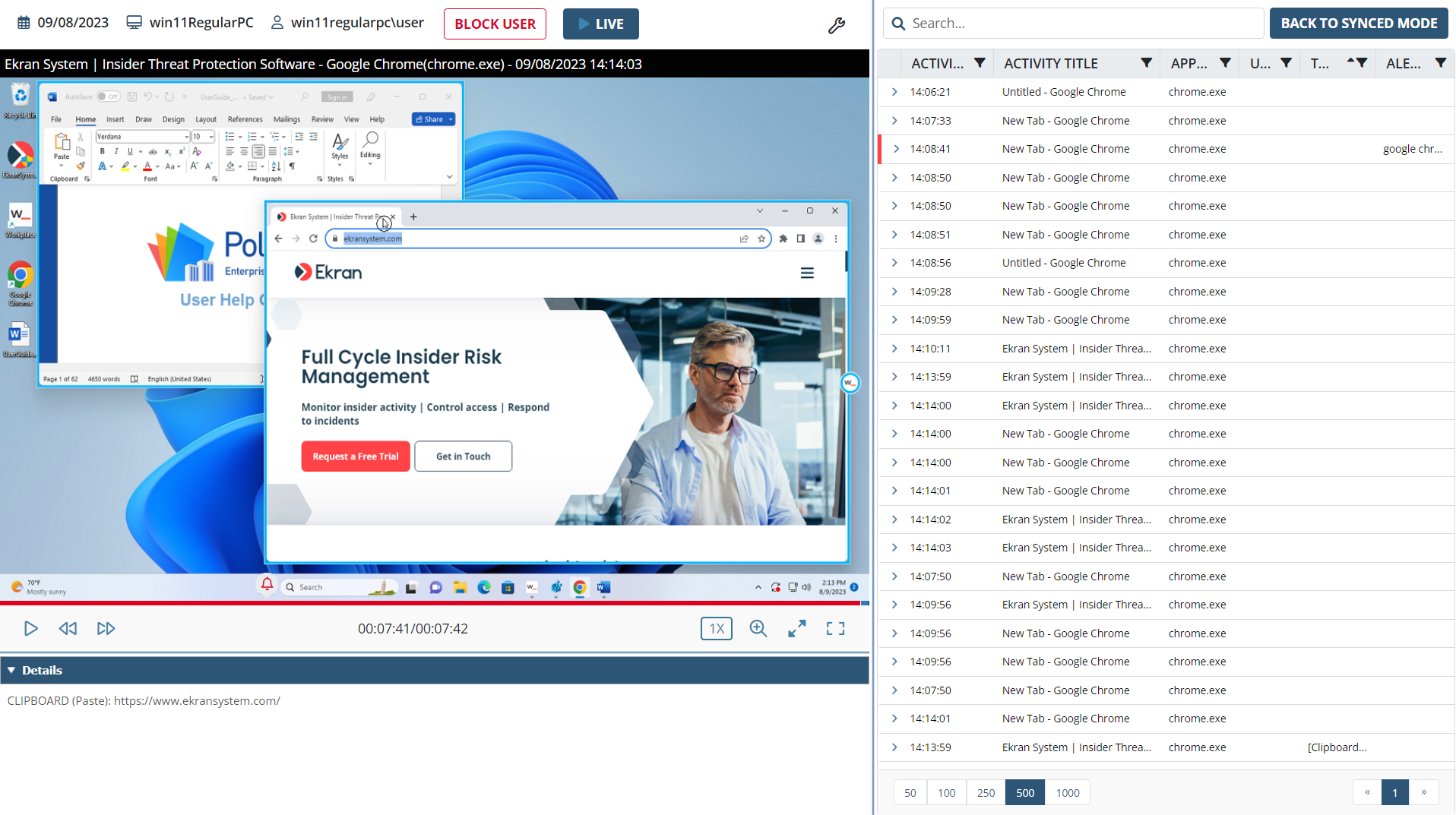Open the Activity Title column filter
The width and height of the screenshot is (1456, 815).
[1146, 63]
